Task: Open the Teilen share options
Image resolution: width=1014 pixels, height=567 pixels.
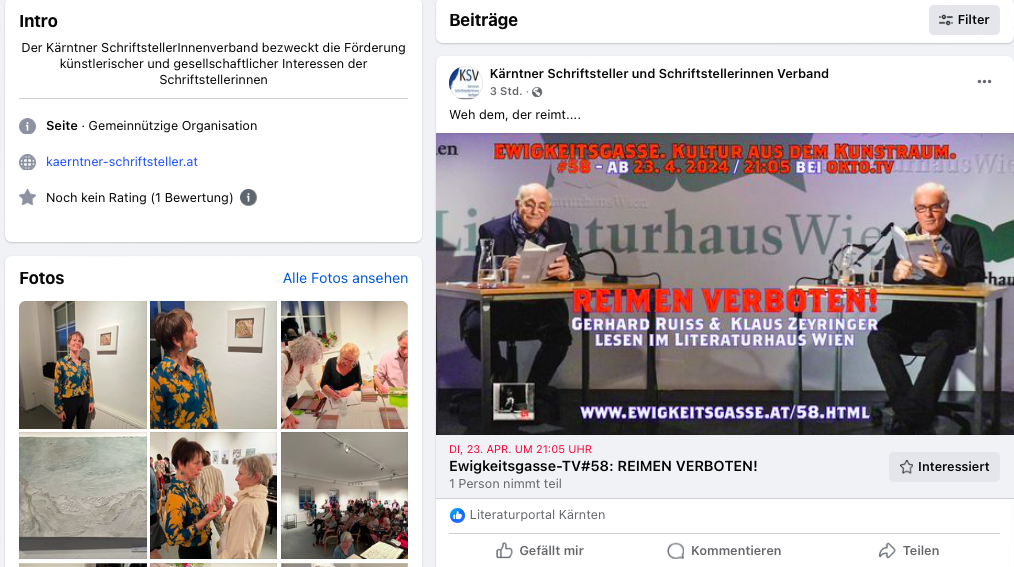Action: [x=909, y=551]
